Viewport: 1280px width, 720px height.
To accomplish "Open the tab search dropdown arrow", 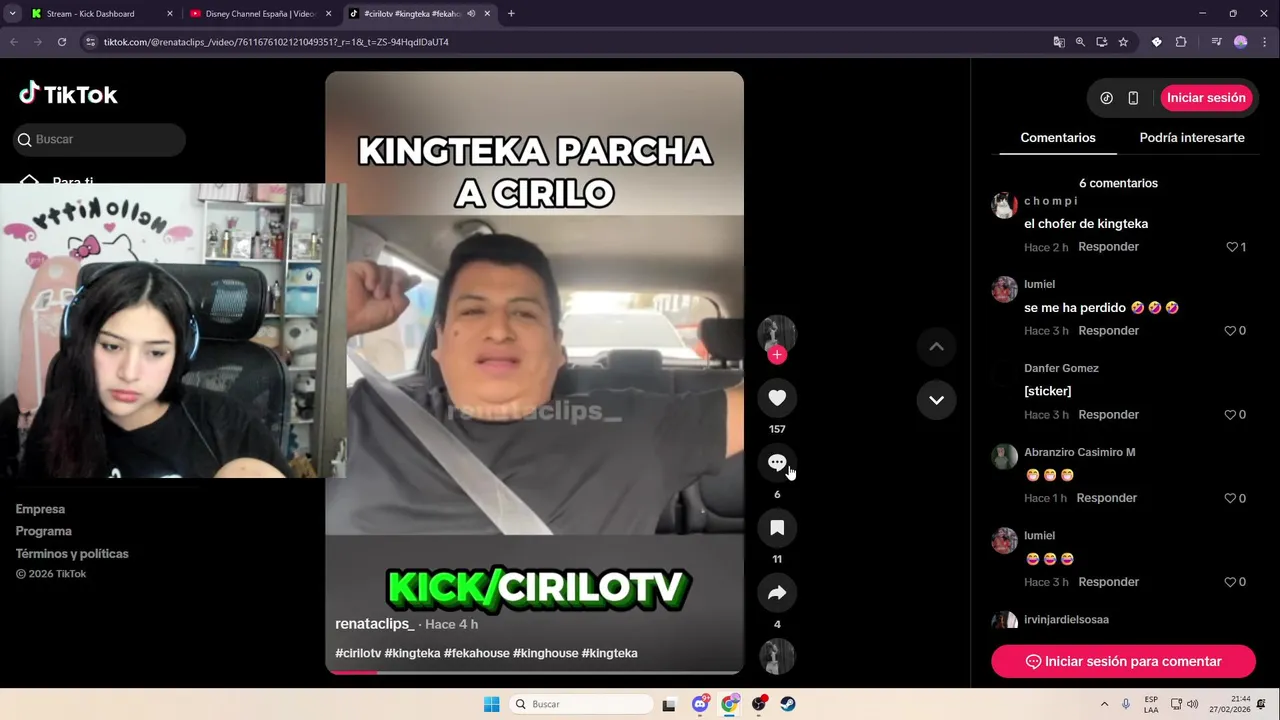I will 10,14.
